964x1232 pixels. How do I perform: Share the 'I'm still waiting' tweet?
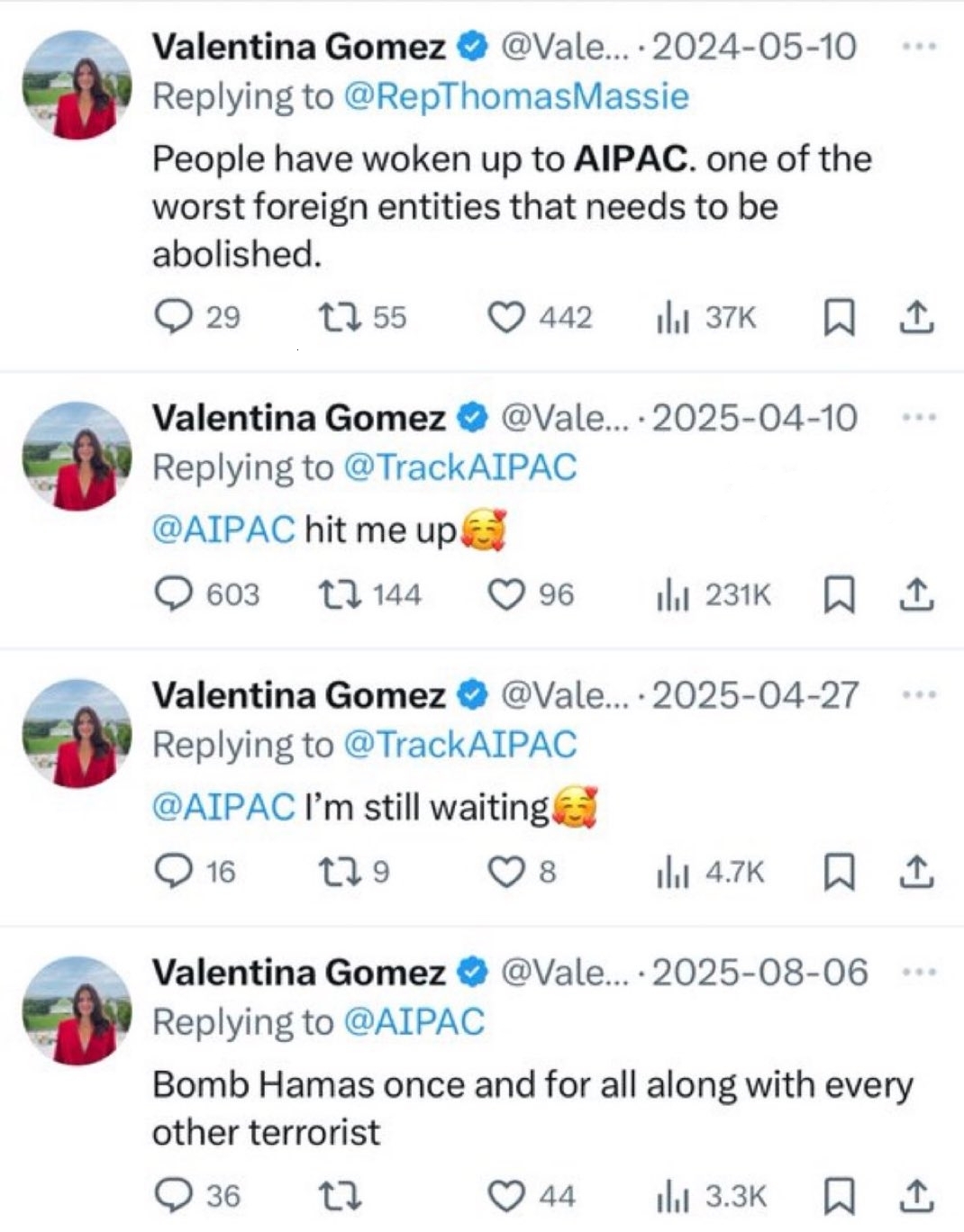[916, 872]
